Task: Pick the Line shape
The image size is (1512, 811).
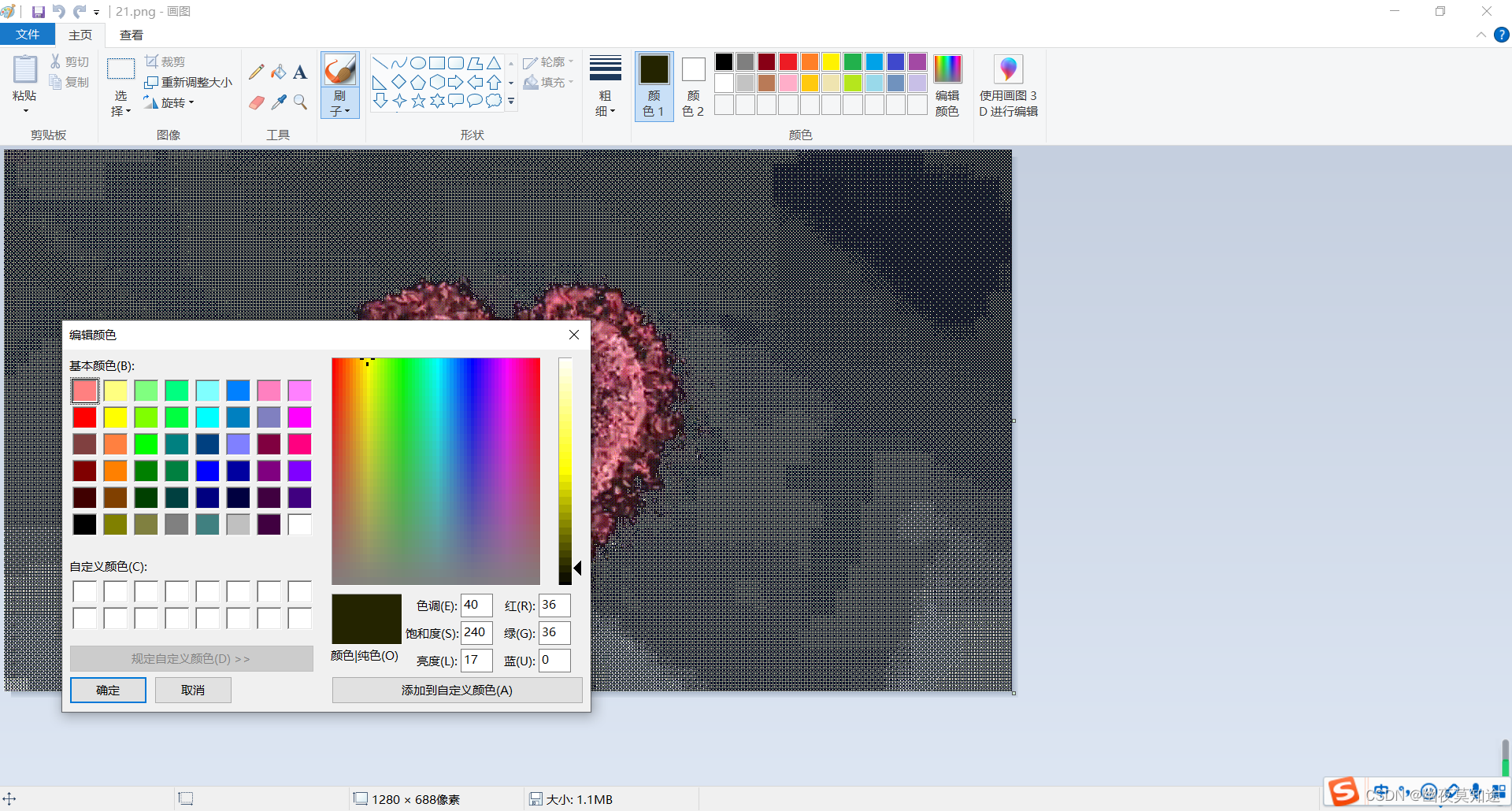Action: tap(380, 63)
